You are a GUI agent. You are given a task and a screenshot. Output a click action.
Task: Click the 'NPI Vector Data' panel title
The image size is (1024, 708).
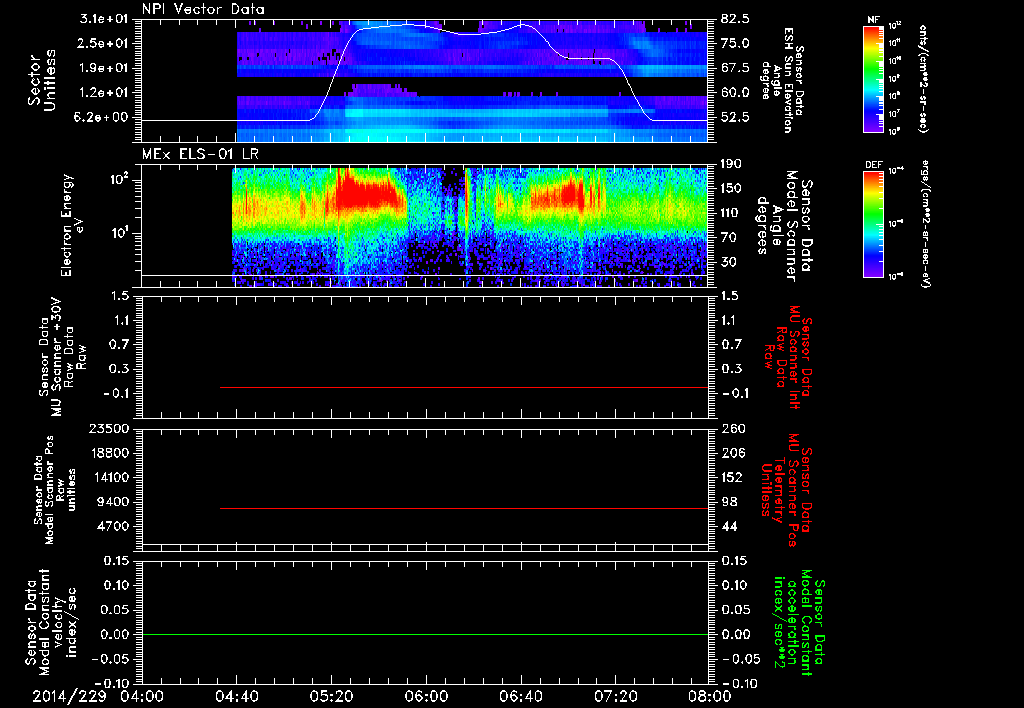coord(204,9)
